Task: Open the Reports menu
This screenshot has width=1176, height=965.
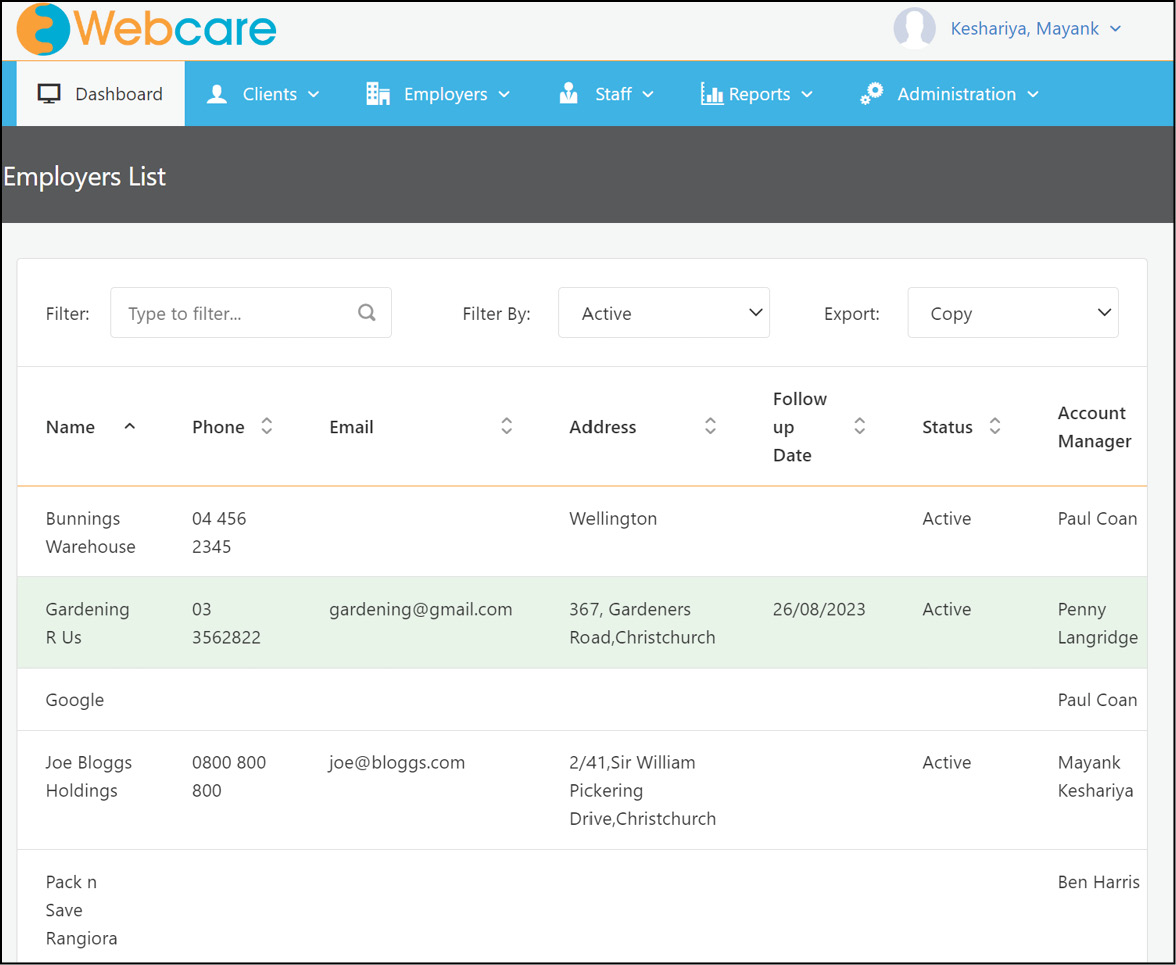Action: pos(757,94)
